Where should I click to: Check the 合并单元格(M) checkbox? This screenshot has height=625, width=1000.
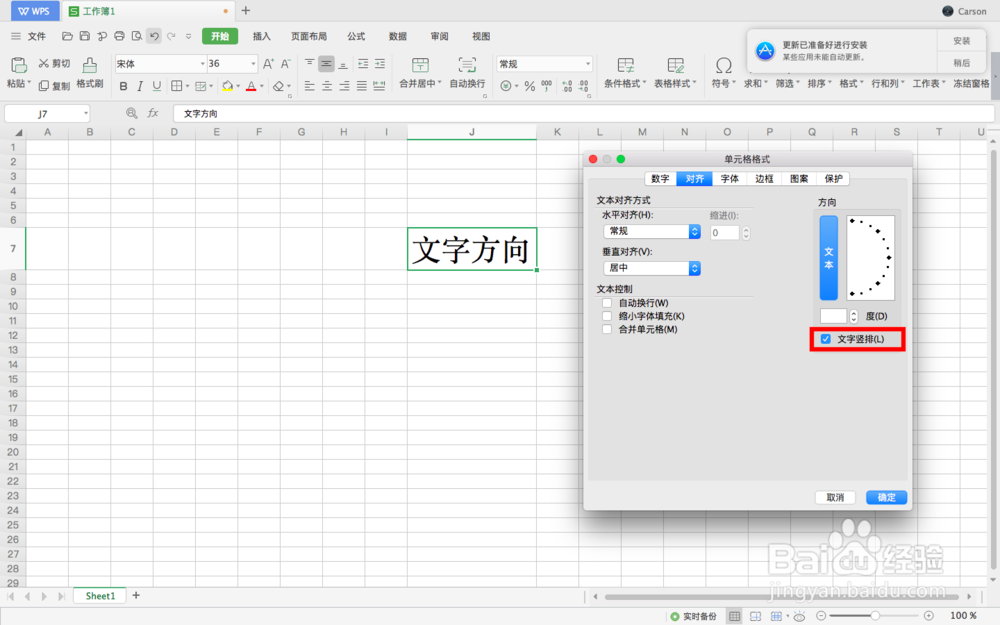tap(607, 330)
